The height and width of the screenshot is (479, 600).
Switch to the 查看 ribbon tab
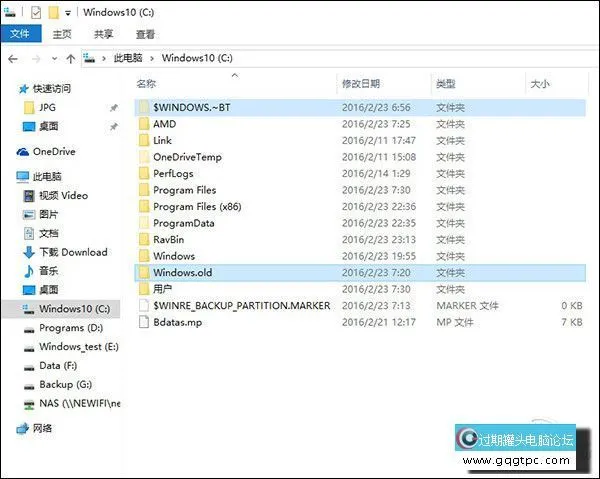coord(145,34)
